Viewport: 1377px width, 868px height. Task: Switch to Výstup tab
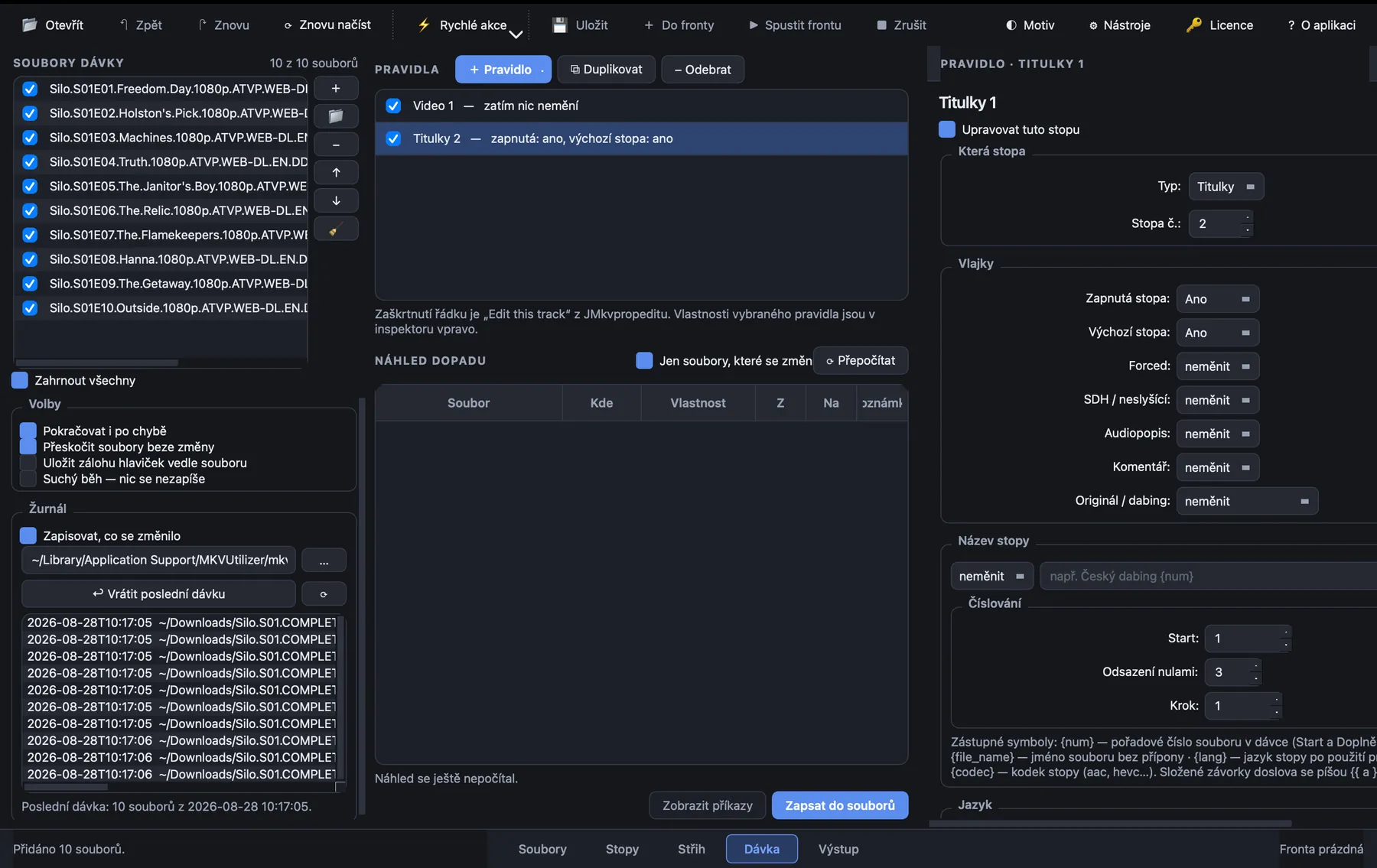[x=838, y=849]
